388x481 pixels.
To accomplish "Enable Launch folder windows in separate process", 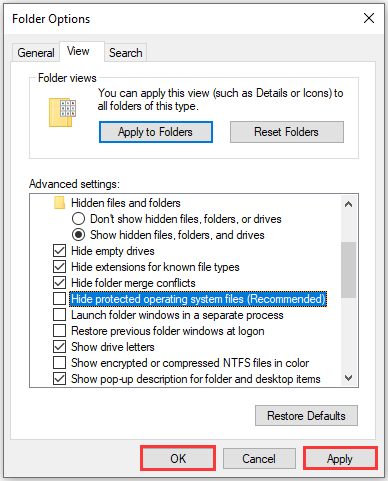I will [59, 315].
